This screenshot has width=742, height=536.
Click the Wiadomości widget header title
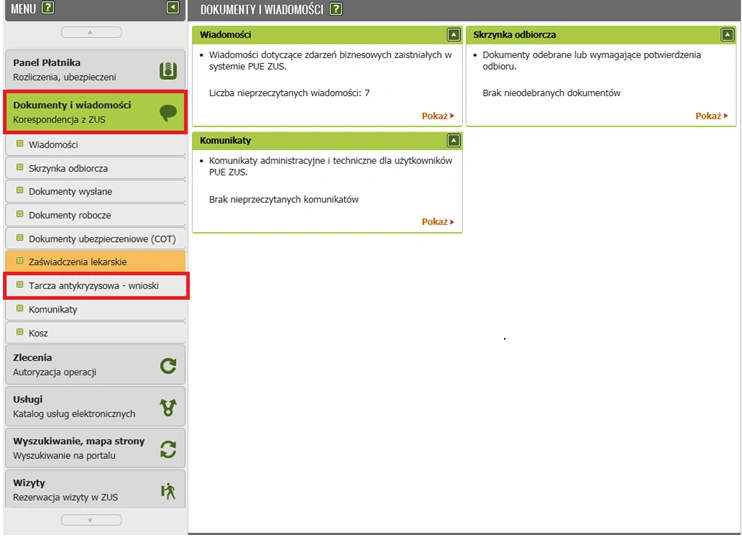coord(225,35)
